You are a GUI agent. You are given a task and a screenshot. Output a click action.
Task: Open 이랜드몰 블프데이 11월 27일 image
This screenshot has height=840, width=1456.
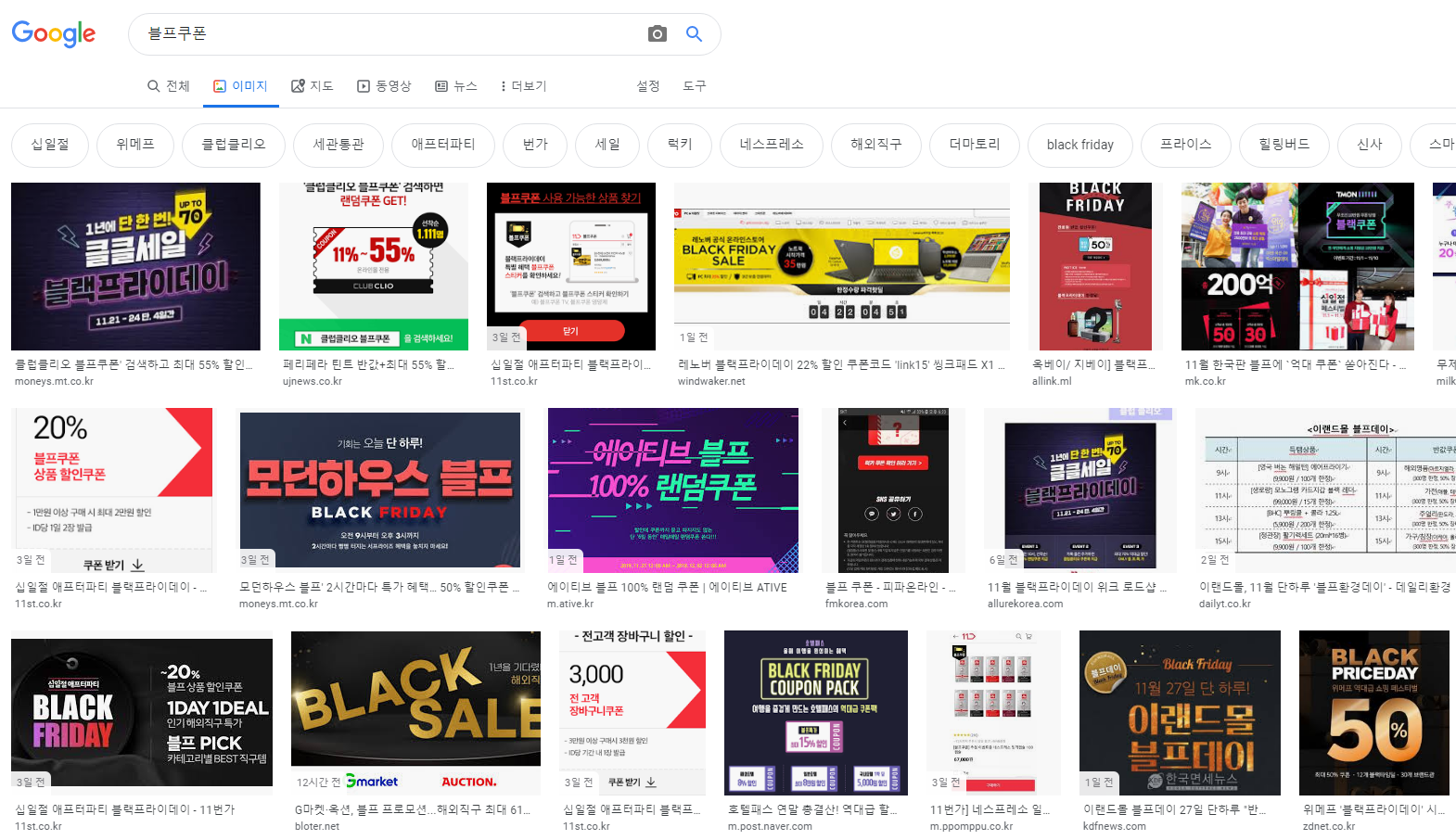tap(1180, 713)
